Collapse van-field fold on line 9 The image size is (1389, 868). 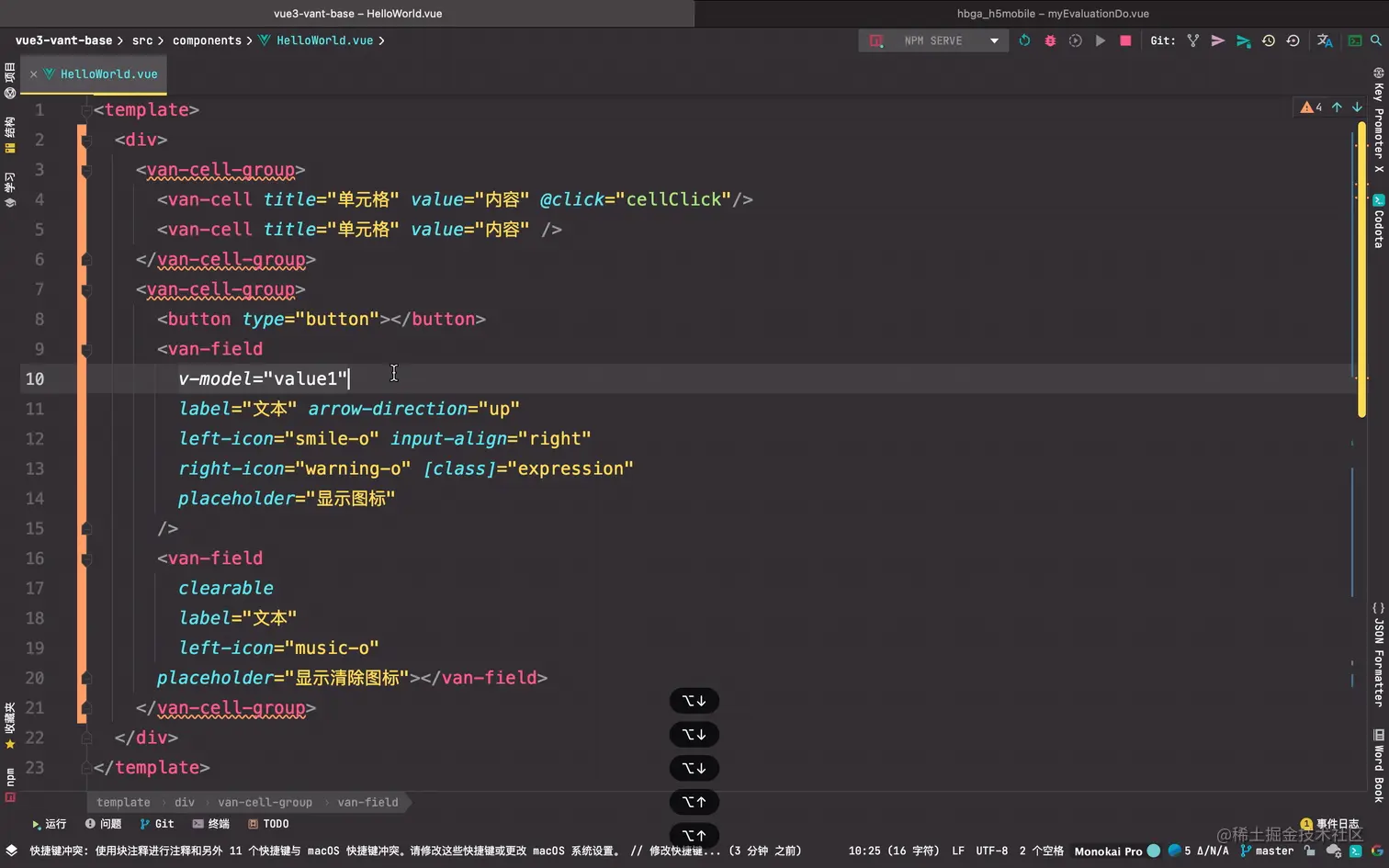[x=86, y=350]
